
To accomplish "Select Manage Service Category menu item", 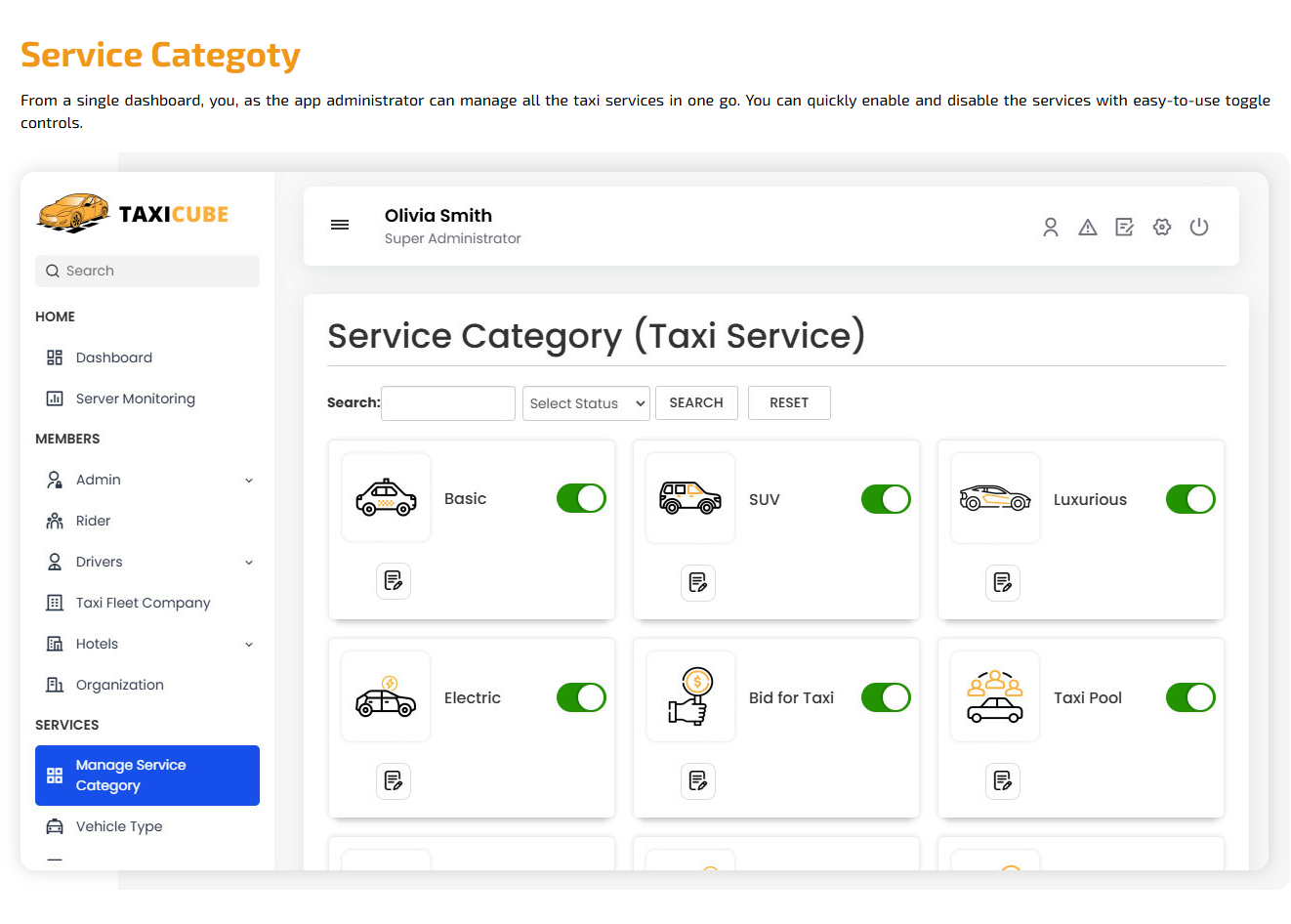I will tap(147, 776).
